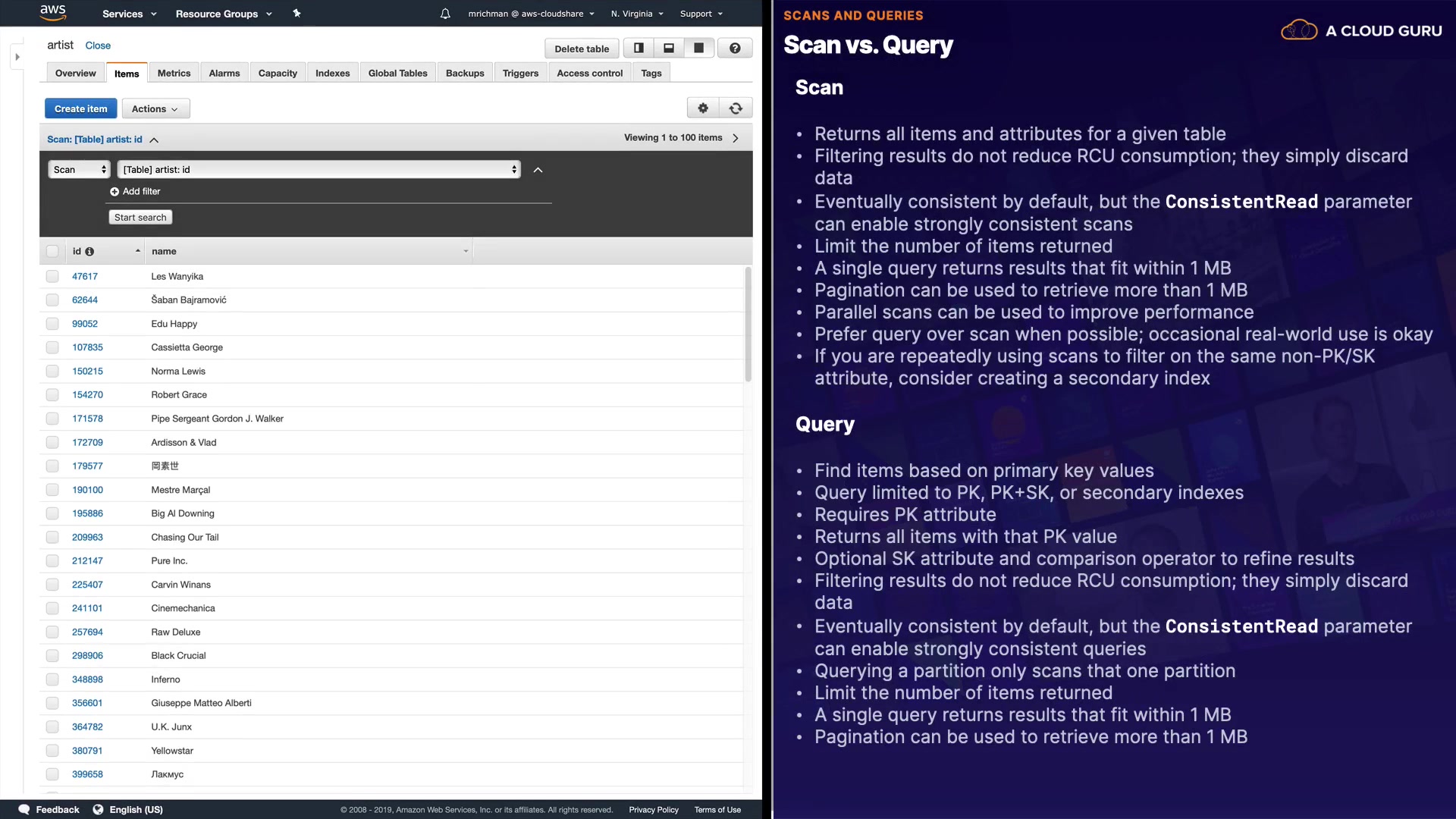Switch to the Indexes tab
1456x819 pixels.
coord(332,74)
